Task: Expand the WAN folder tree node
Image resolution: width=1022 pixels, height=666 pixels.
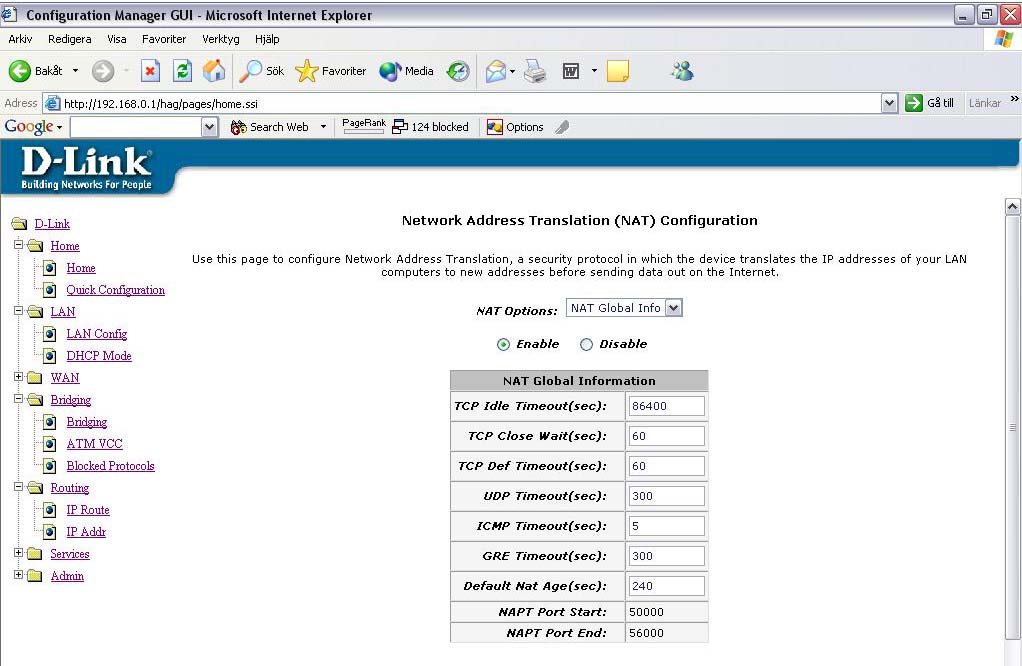Action: pyautogui.click(x=18, y=377)
